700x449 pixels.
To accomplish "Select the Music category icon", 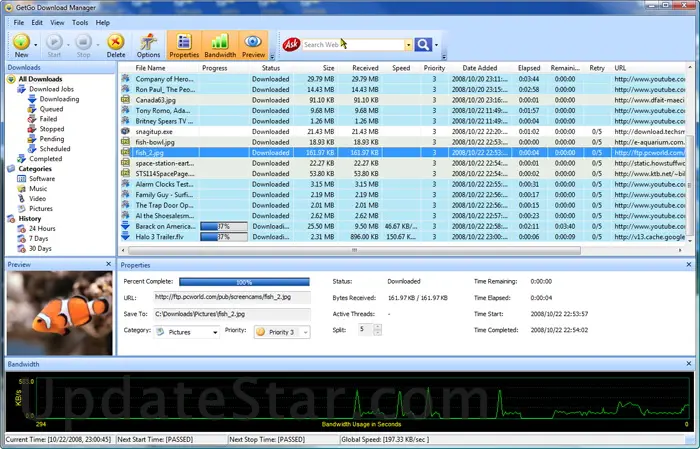I will click(x=21, y=188).
